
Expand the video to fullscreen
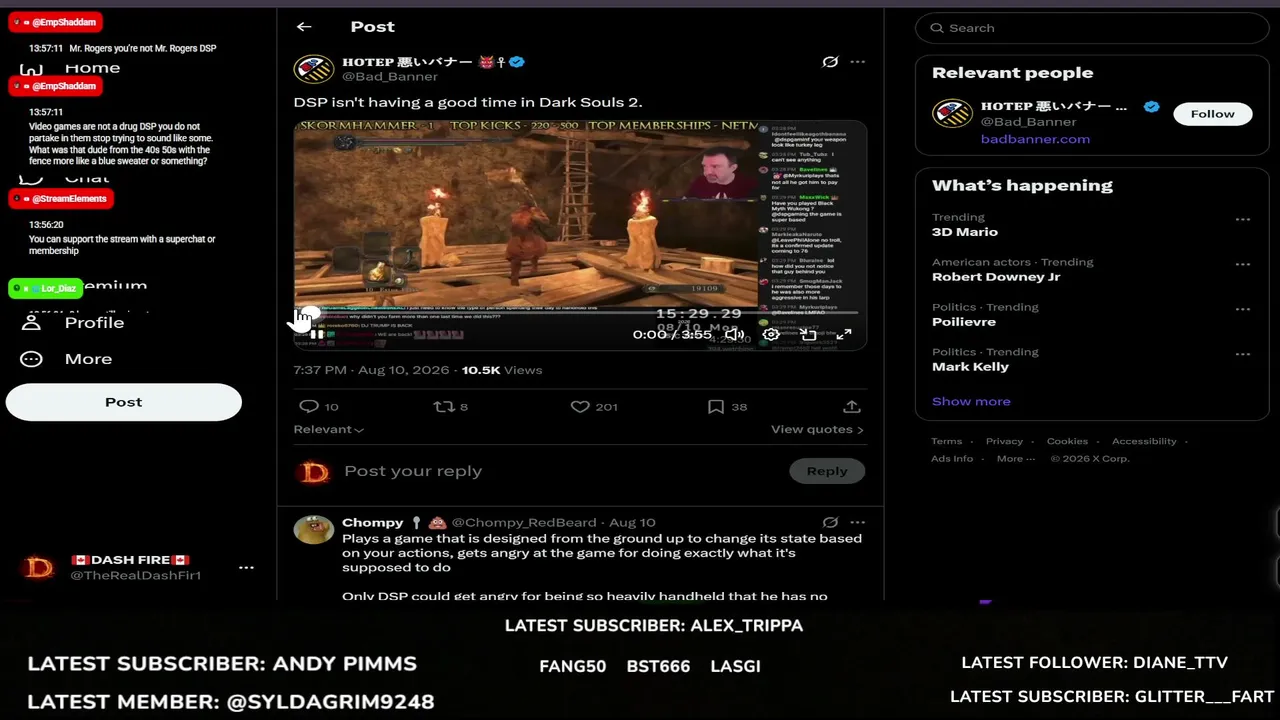(x=844, y=335)
